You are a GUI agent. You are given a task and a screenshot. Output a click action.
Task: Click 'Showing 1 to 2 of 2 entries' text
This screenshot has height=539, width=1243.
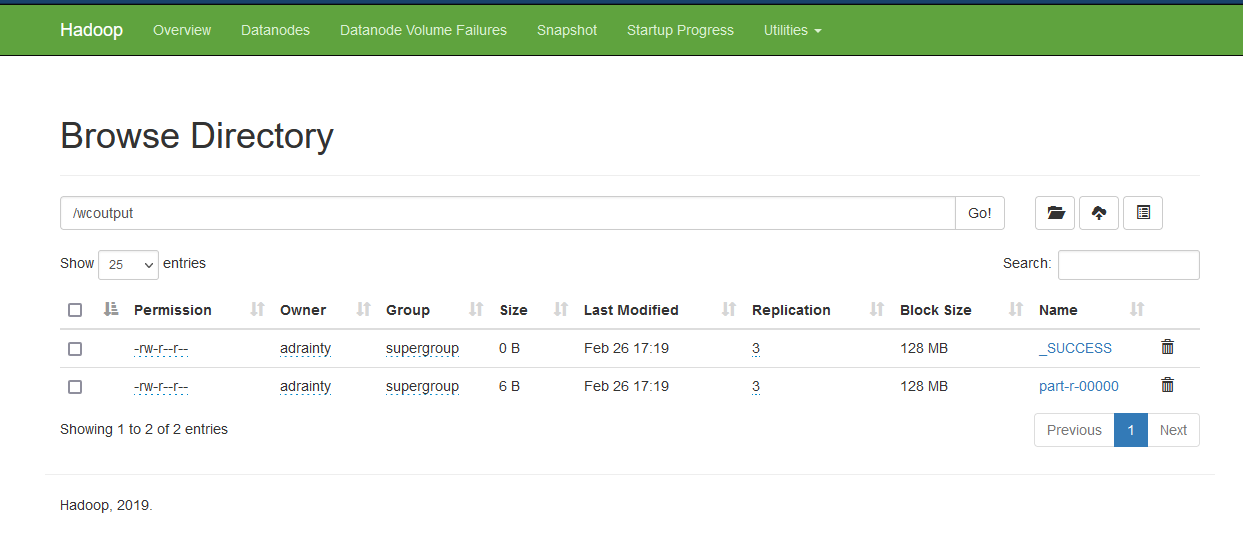[144, 429]
